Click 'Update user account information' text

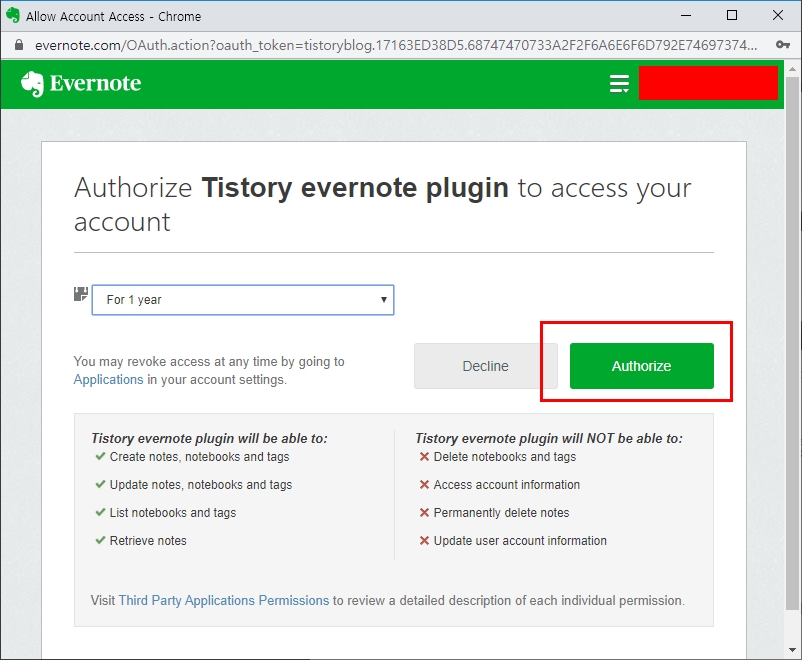tap(520, 541)
